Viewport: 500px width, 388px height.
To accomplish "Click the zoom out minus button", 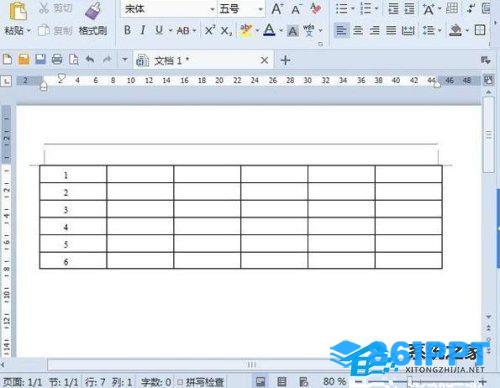I will [x=358, y=382].
